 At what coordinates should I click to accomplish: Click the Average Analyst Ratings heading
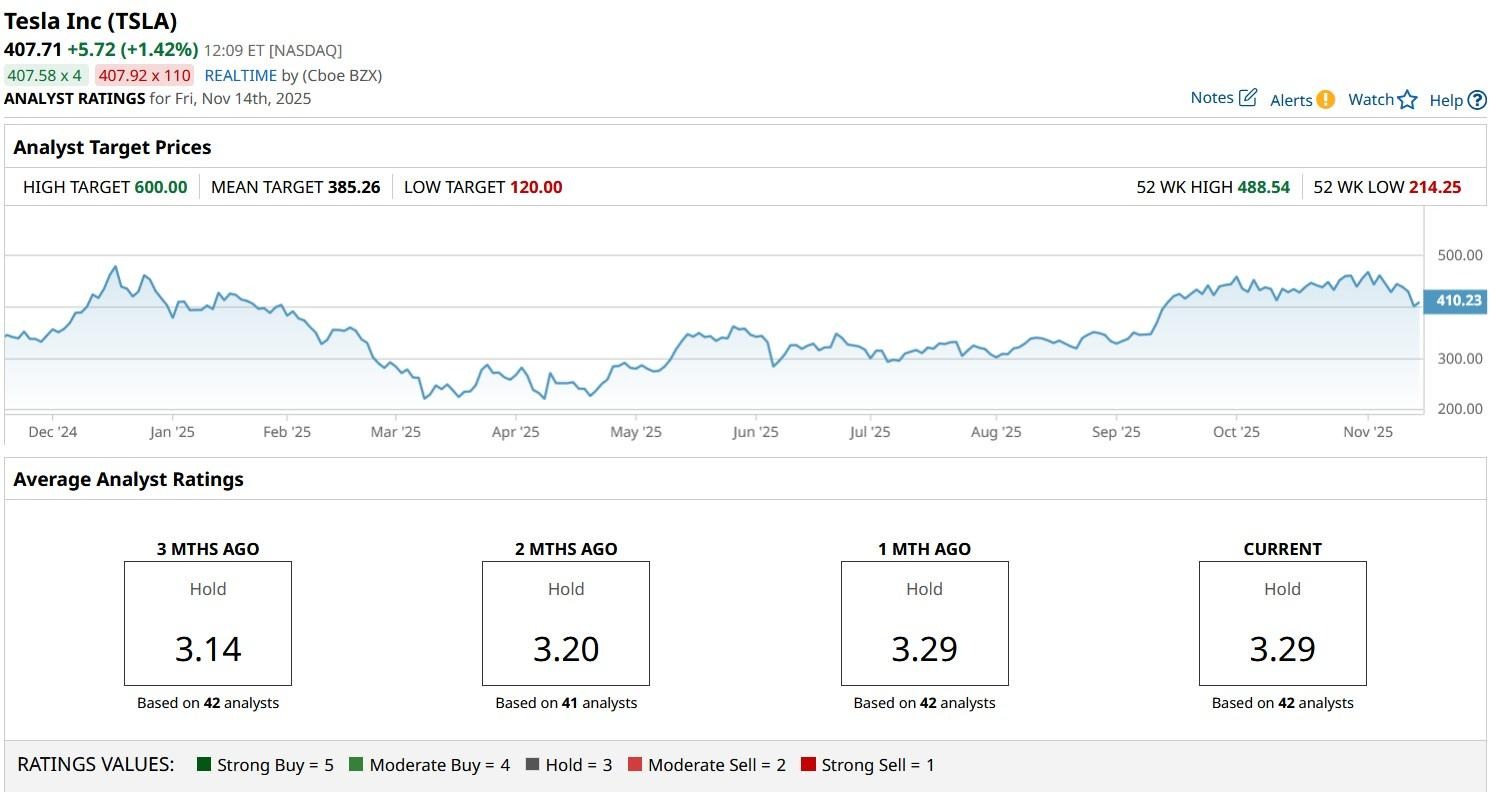pyautogui.click(x=128, y=479)
